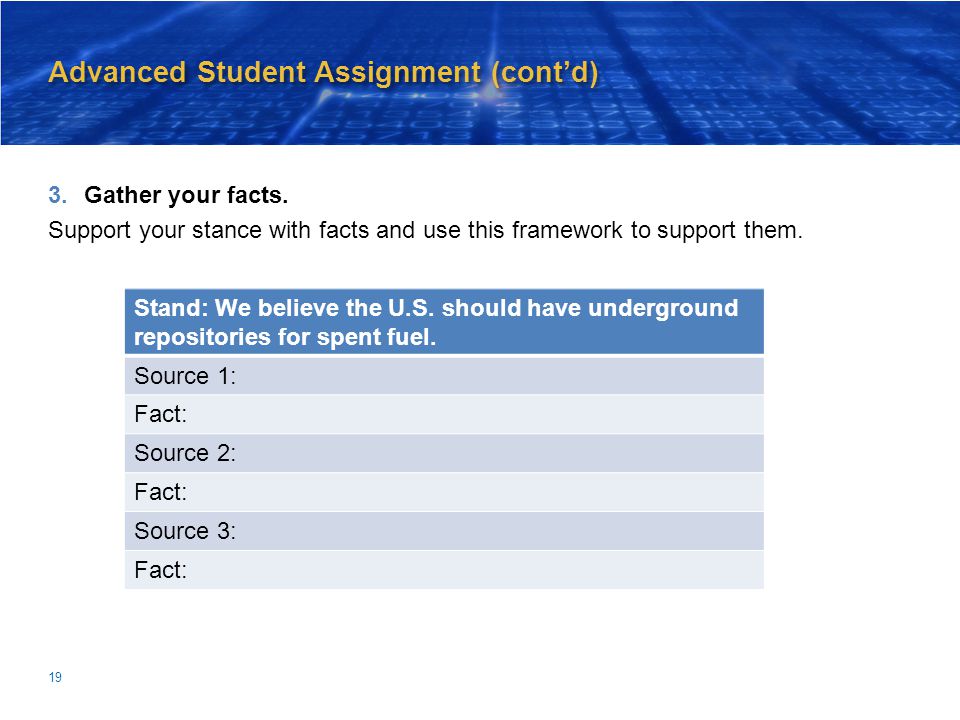
Task: Click the (cont'd) text in title
Action: tap(544, 73)
